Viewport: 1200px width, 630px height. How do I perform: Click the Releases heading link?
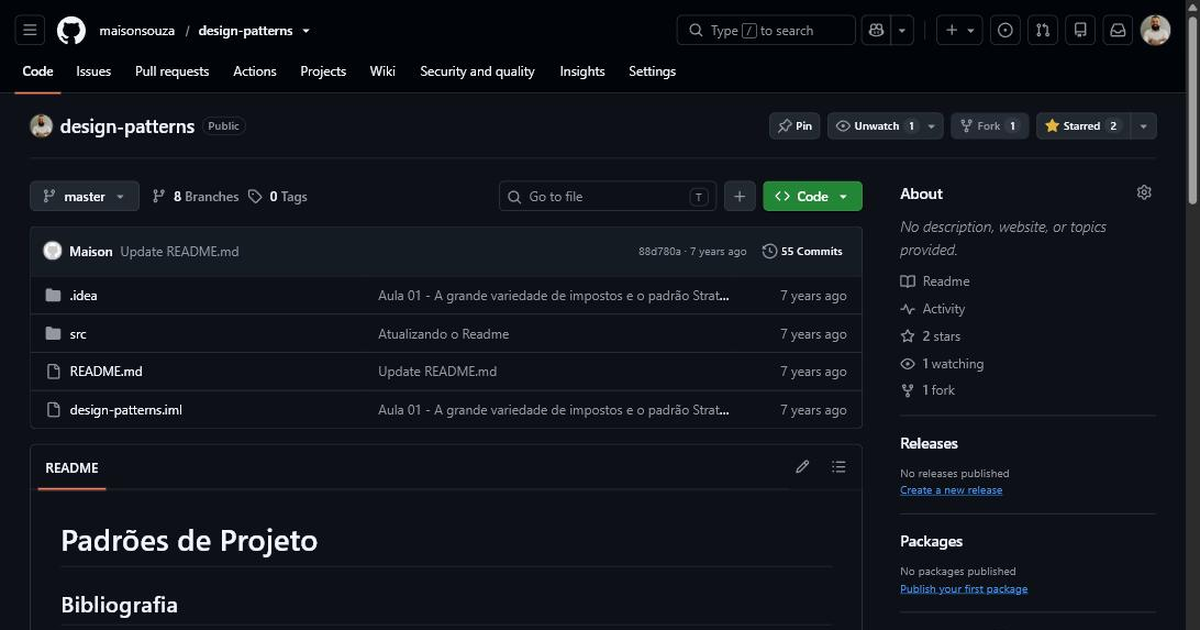coord(929,443)
